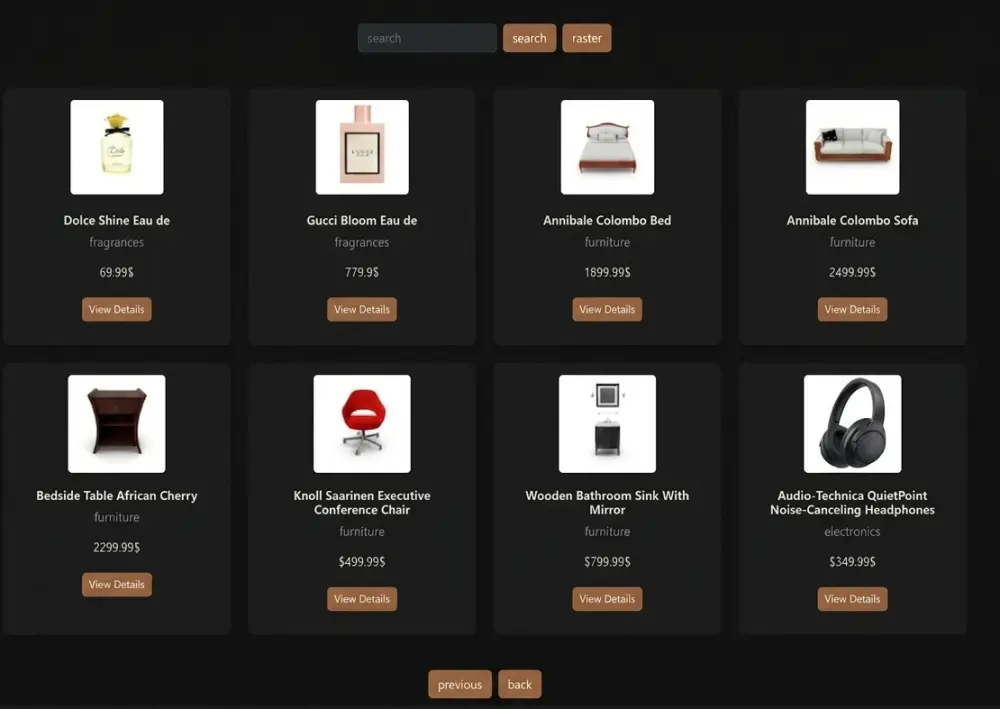Click the $499.99$ price
Image resolution: width=1000 pixels, height=709 pixels.
(362, 562)
